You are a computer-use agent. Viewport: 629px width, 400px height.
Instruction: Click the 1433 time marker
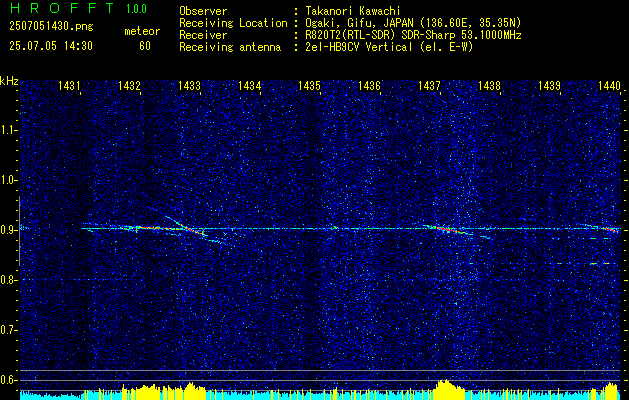189,85
